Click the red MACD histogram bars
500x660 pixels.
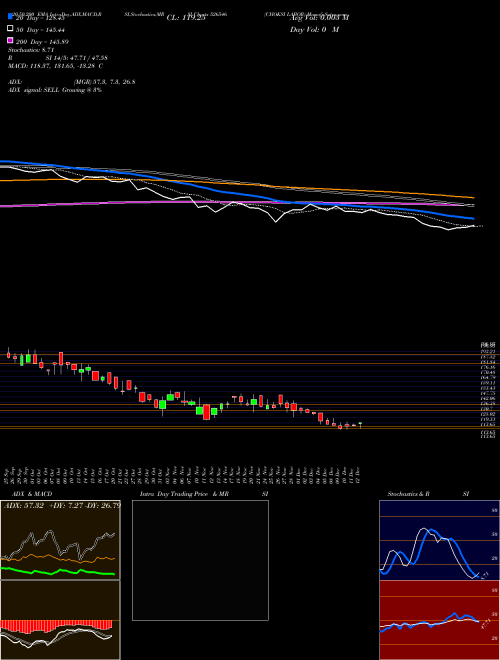pos(56,625)
